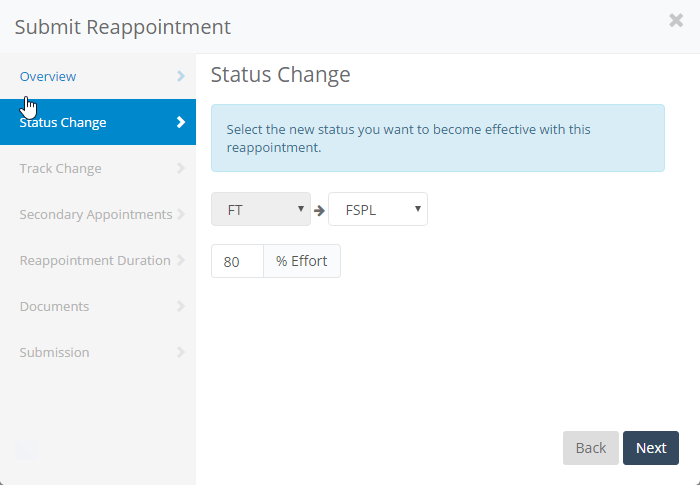The width and height of the screenshot is (700, 485).
Task: Open the Documents step
Action: 54,307
